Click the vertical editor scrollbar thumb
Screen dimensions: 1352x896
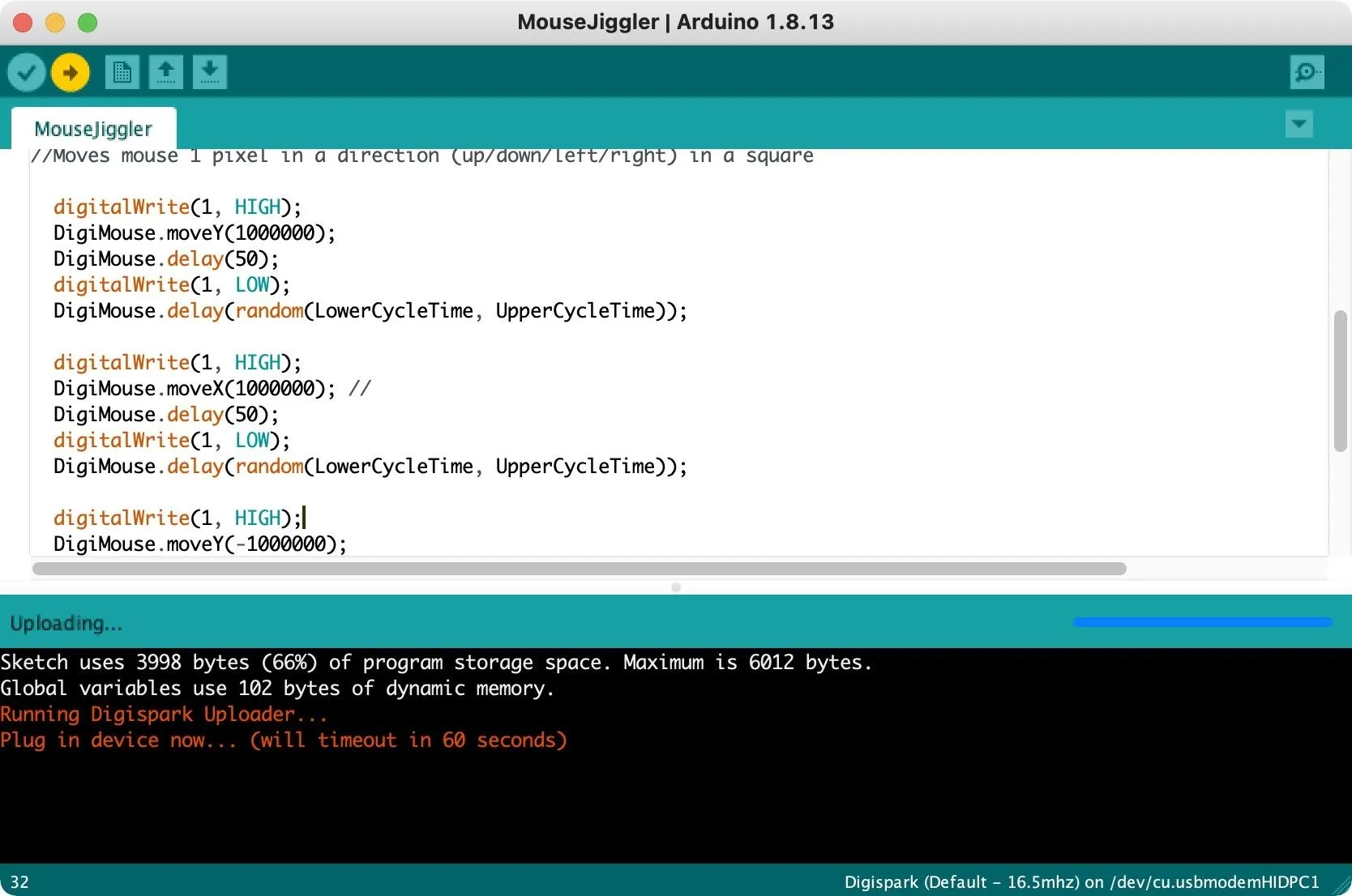(1340, 381)
